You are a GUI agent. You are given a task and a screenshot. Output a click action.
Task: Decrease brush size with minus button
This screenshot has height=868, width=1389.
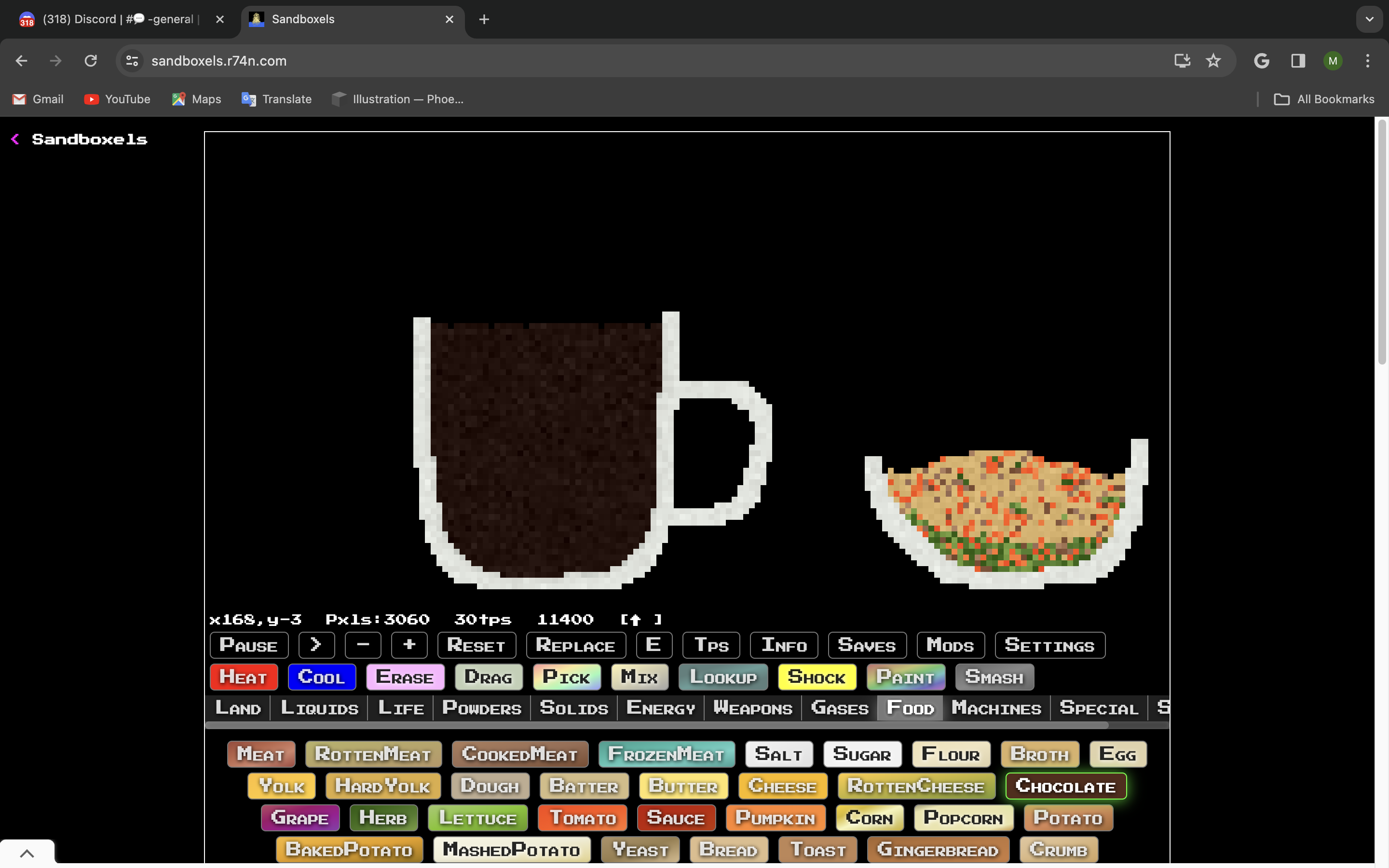363,645
